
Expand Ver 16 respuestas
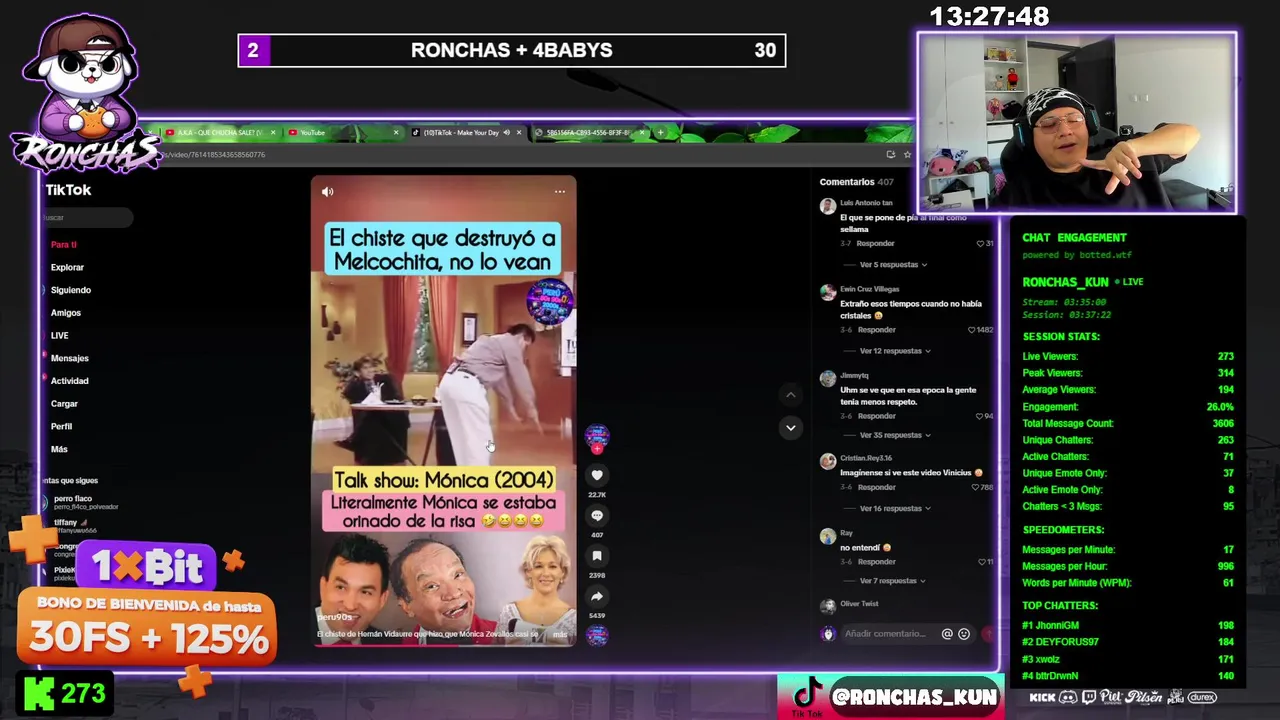895,508
